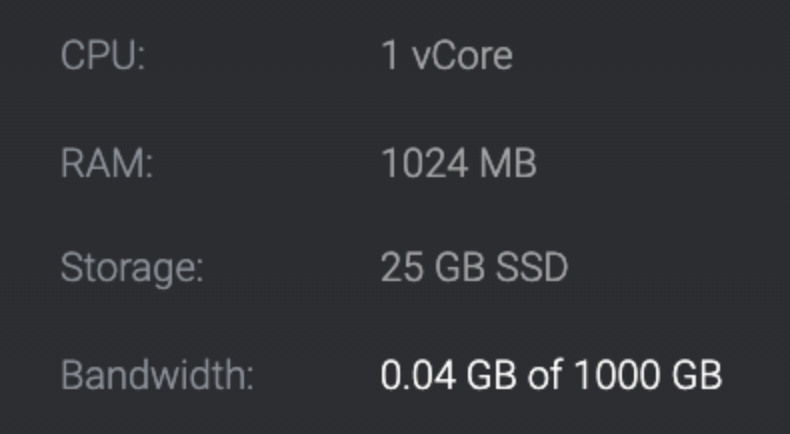The height and width of the screenshot is (434, 790).
Task: Open the 0.04 GB of 1000 GB bandwidth usage
Action: [551, 376]
